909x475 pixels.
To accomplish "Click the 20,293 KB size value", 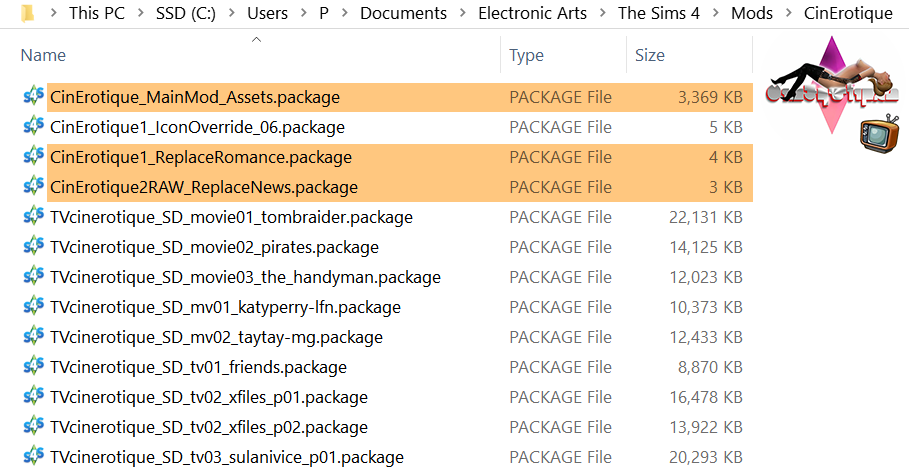I will pos(706,458).
